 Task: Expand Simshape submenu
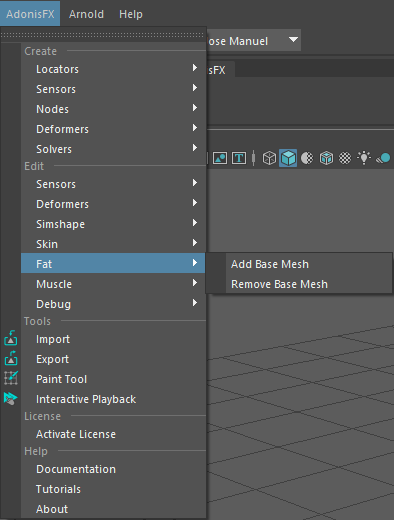113,224
